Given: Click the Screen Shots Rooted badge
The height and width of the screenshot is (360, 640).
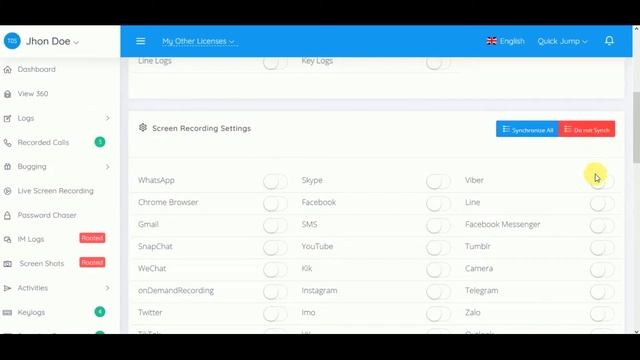Looking at the screenshot, I should (x=92, y=262).
